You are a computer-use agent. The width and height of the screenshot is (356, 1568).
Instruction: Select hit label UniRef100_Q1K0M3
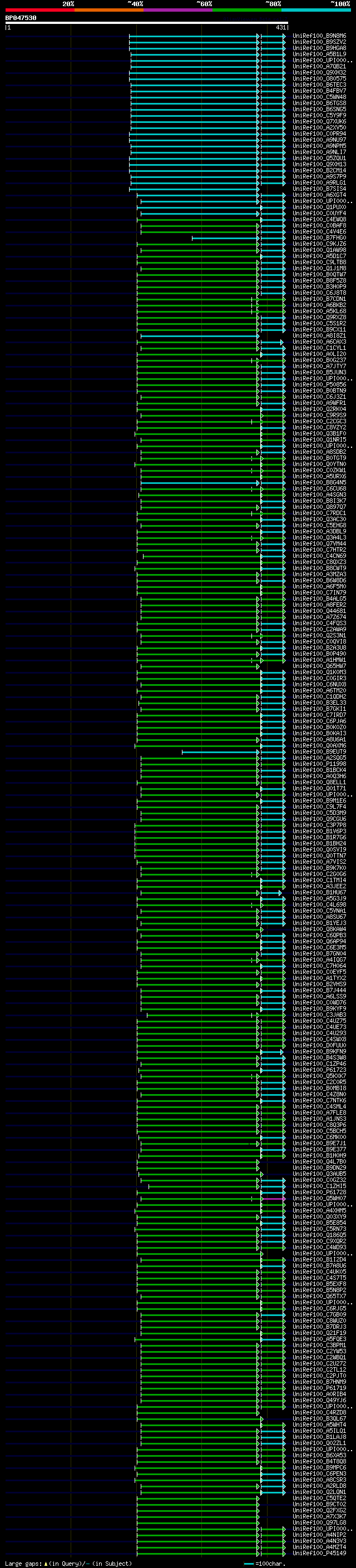click(319, 672)
